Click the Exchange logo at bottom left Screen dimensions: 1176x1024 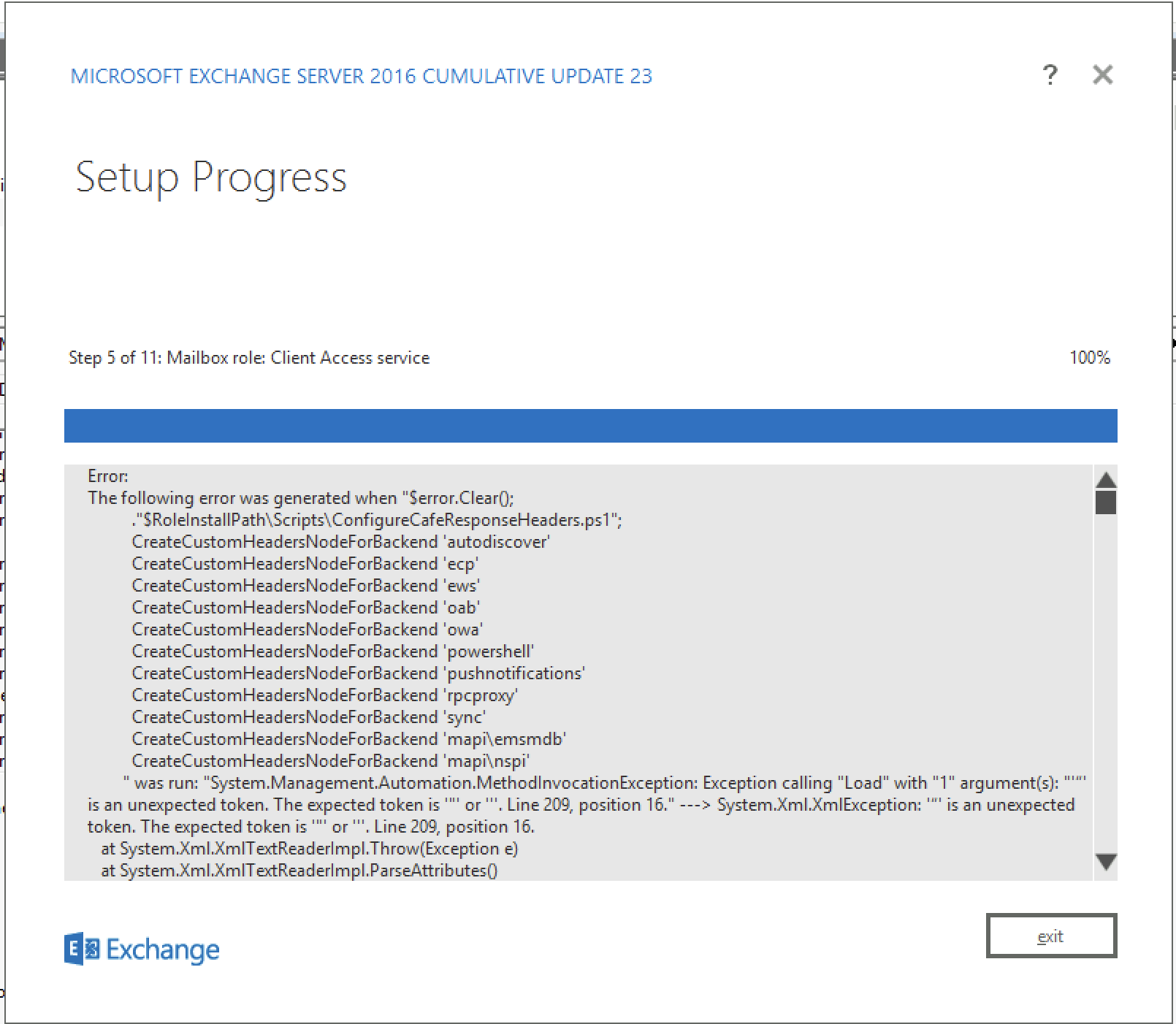point(142,949)
